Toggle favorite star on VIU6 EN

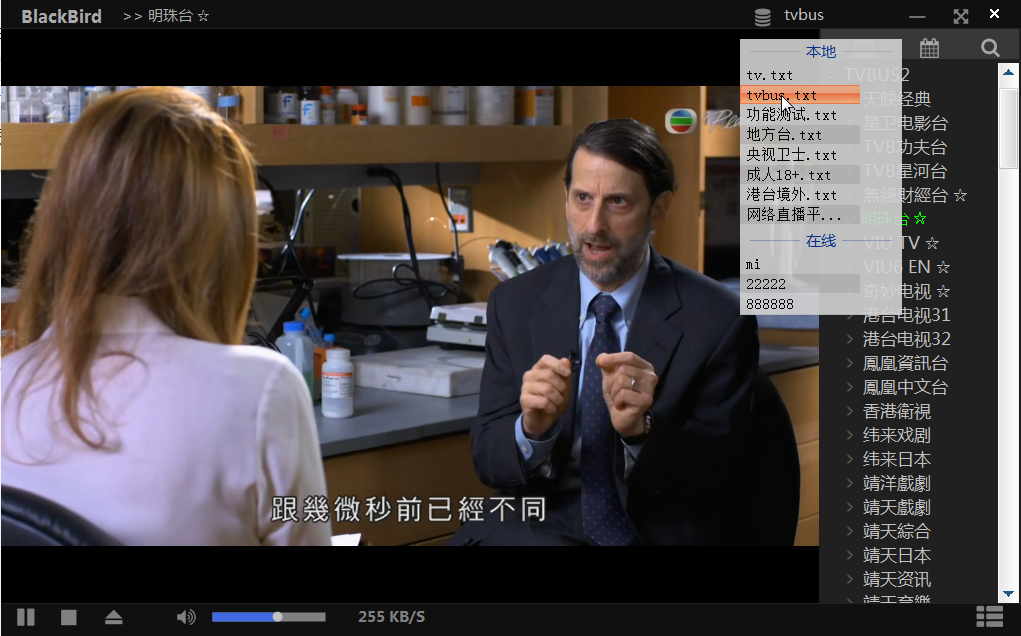(943, 268)
